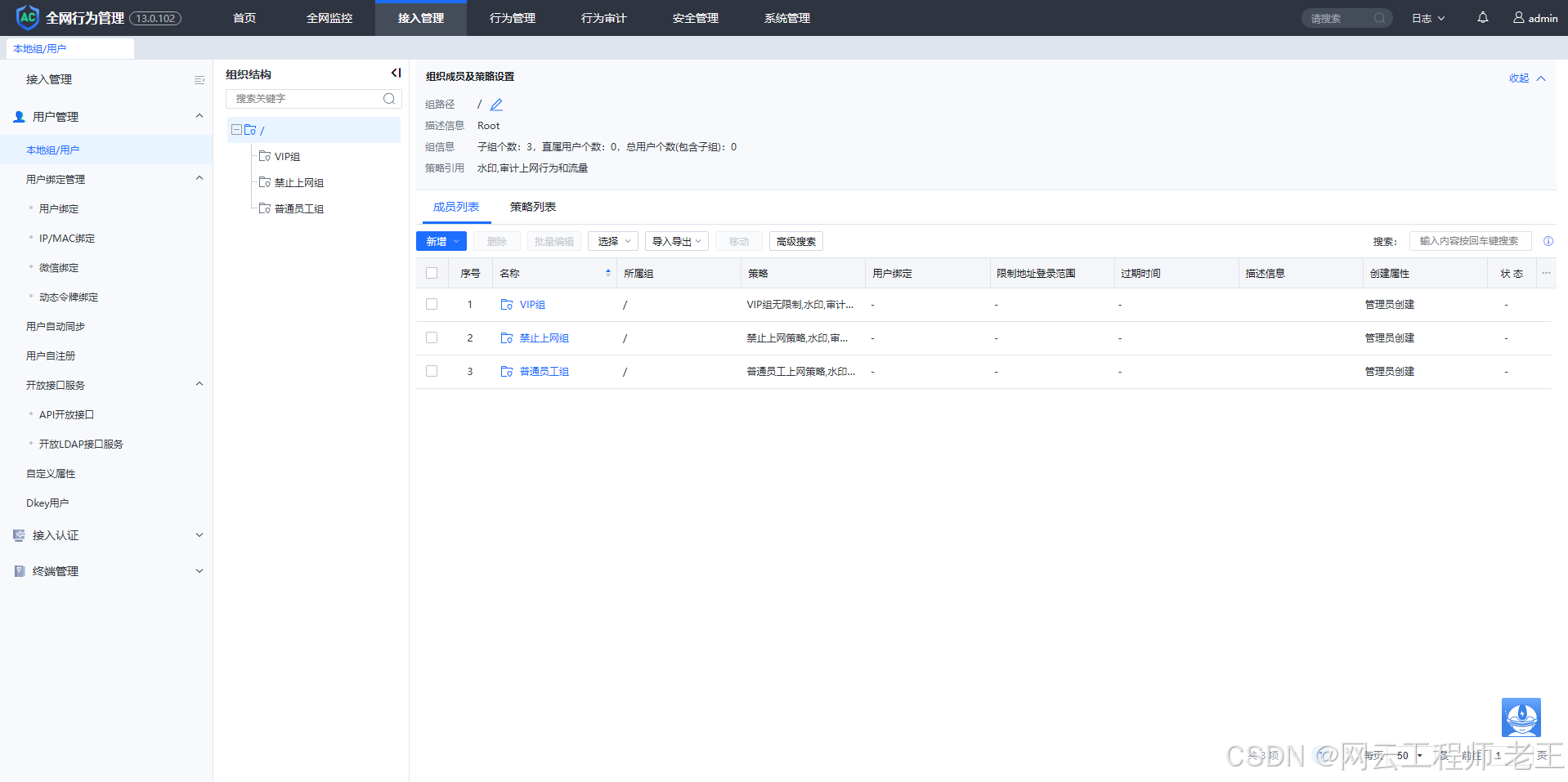
Task: Click the 用户管理 person icon
Action: click(x=20, y=117)
